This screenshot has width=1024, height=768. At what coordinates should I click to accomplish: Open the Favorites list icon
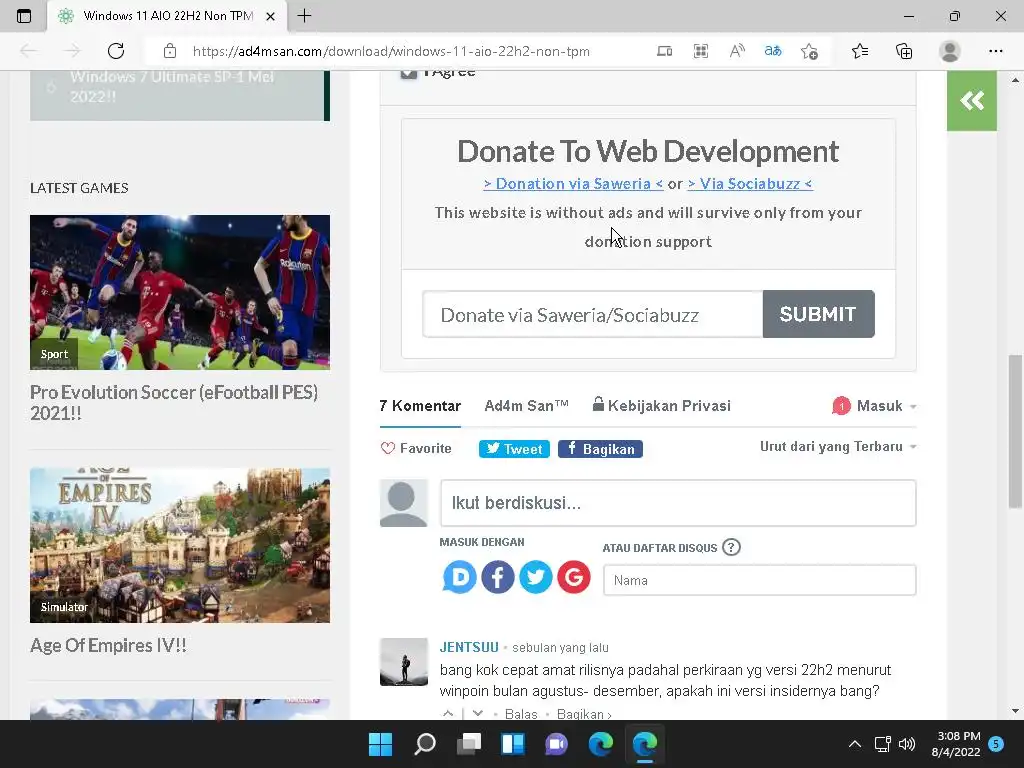coord(860,51)
